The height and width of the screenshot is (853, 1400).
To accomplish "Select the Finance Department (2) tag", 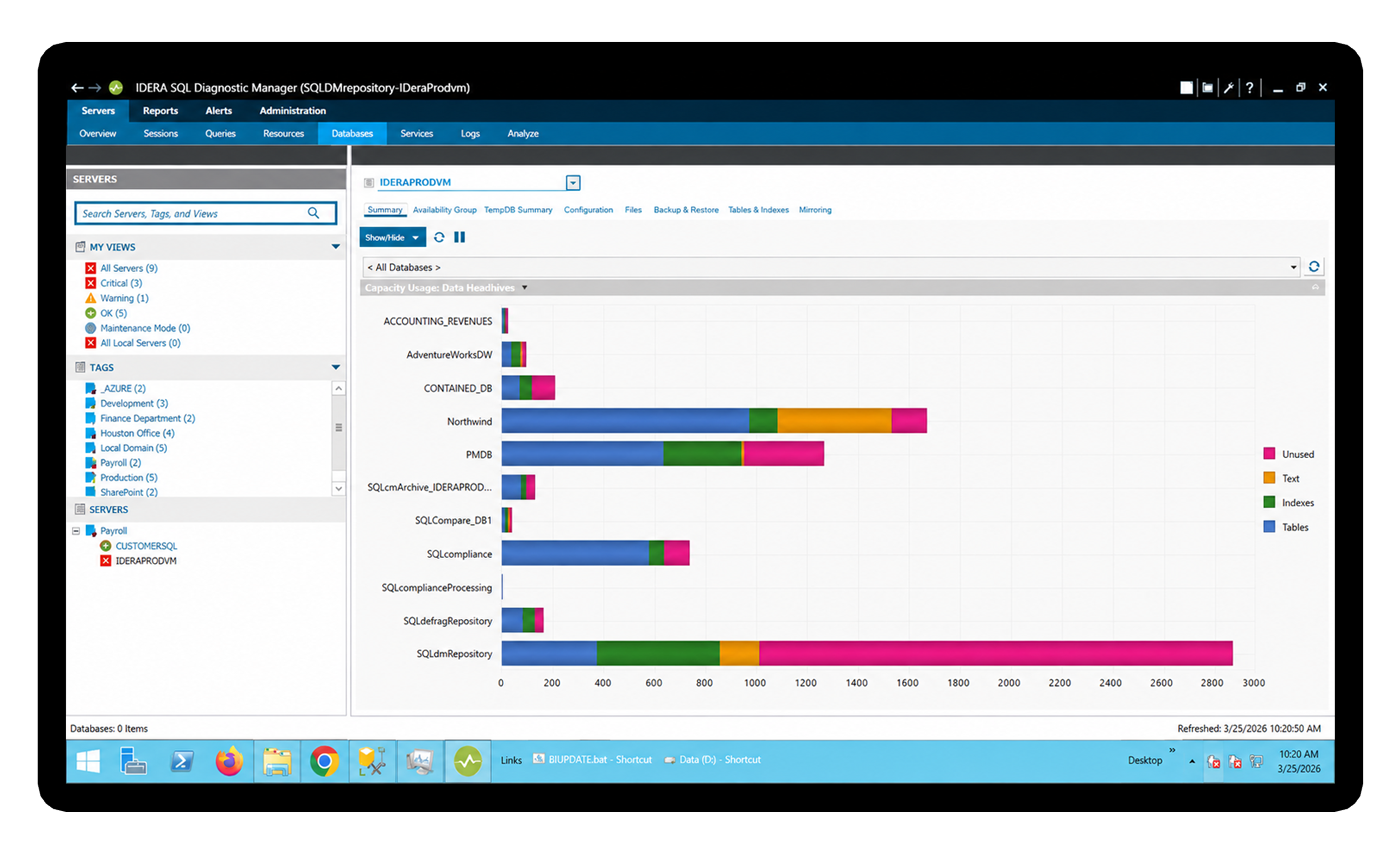I will click(x=147, y=418).
